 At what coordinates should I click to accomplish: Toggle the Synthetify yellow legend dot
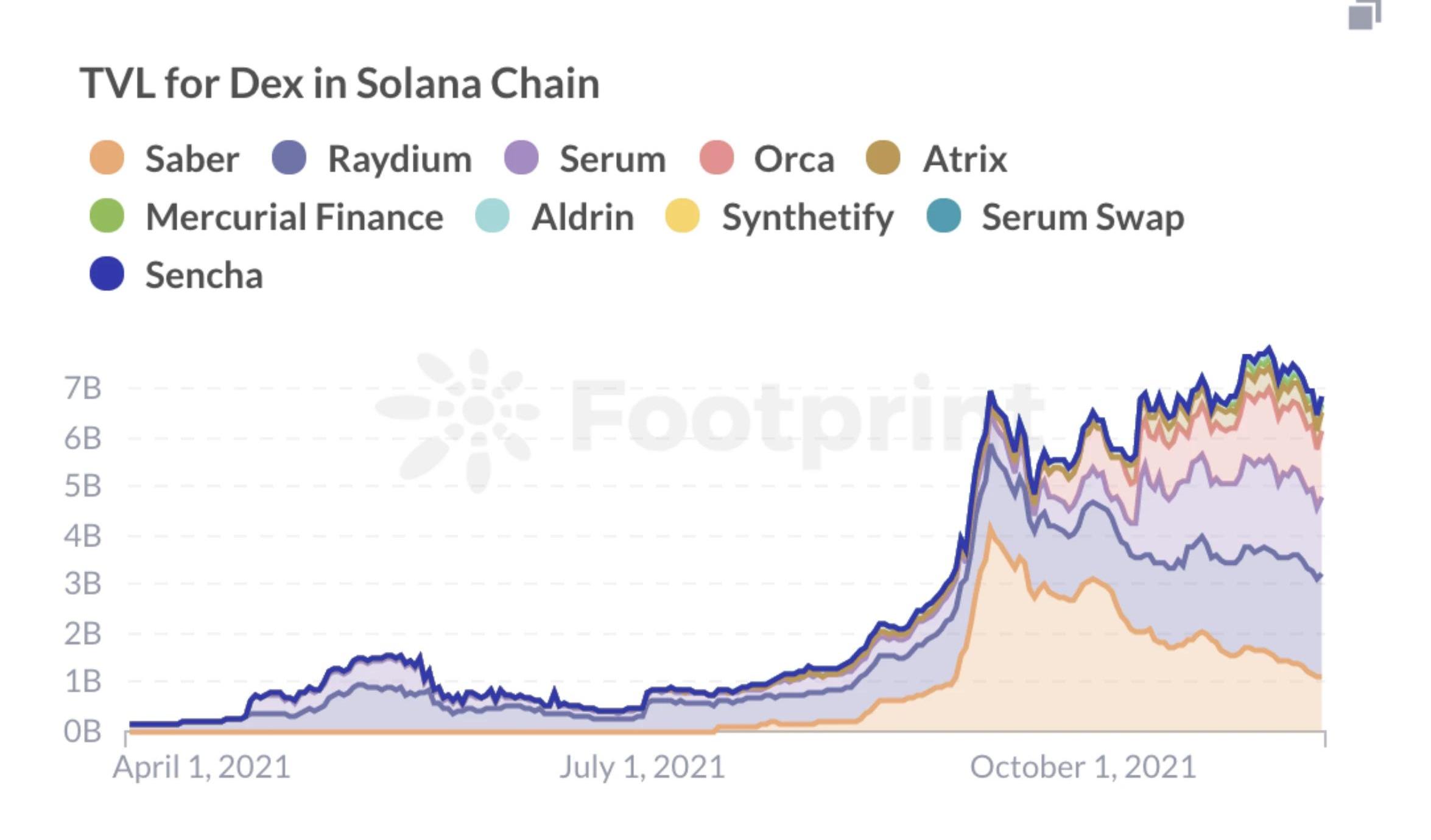tap(682, 215)
